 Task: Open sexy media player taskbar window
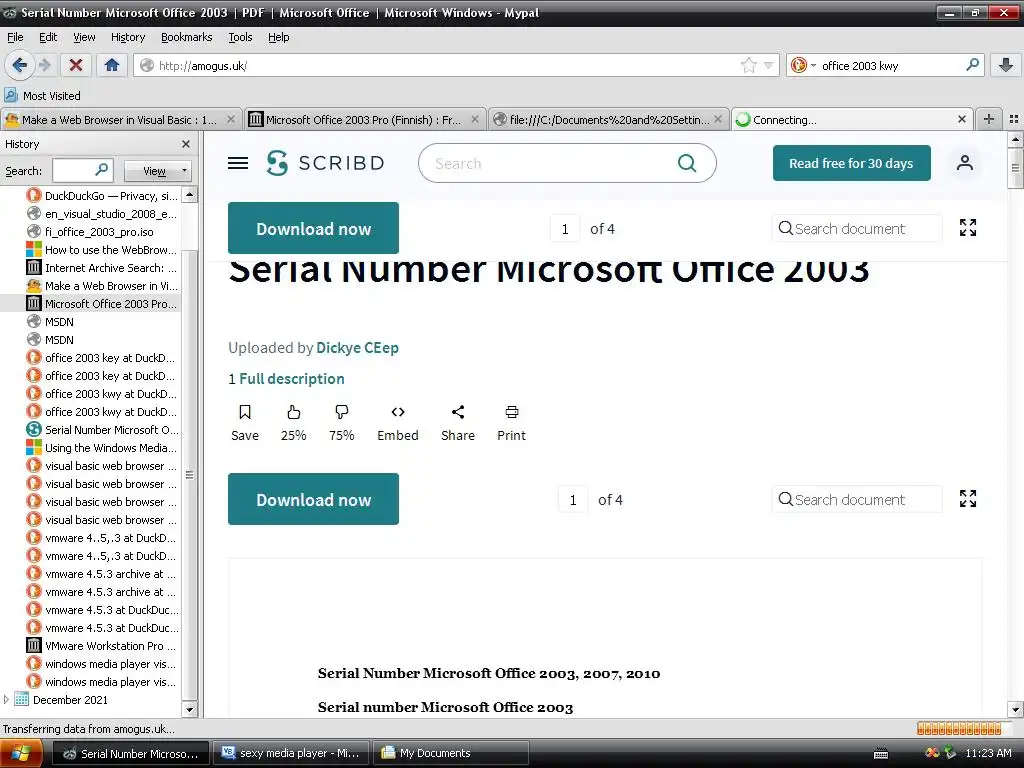click(291, 753)
